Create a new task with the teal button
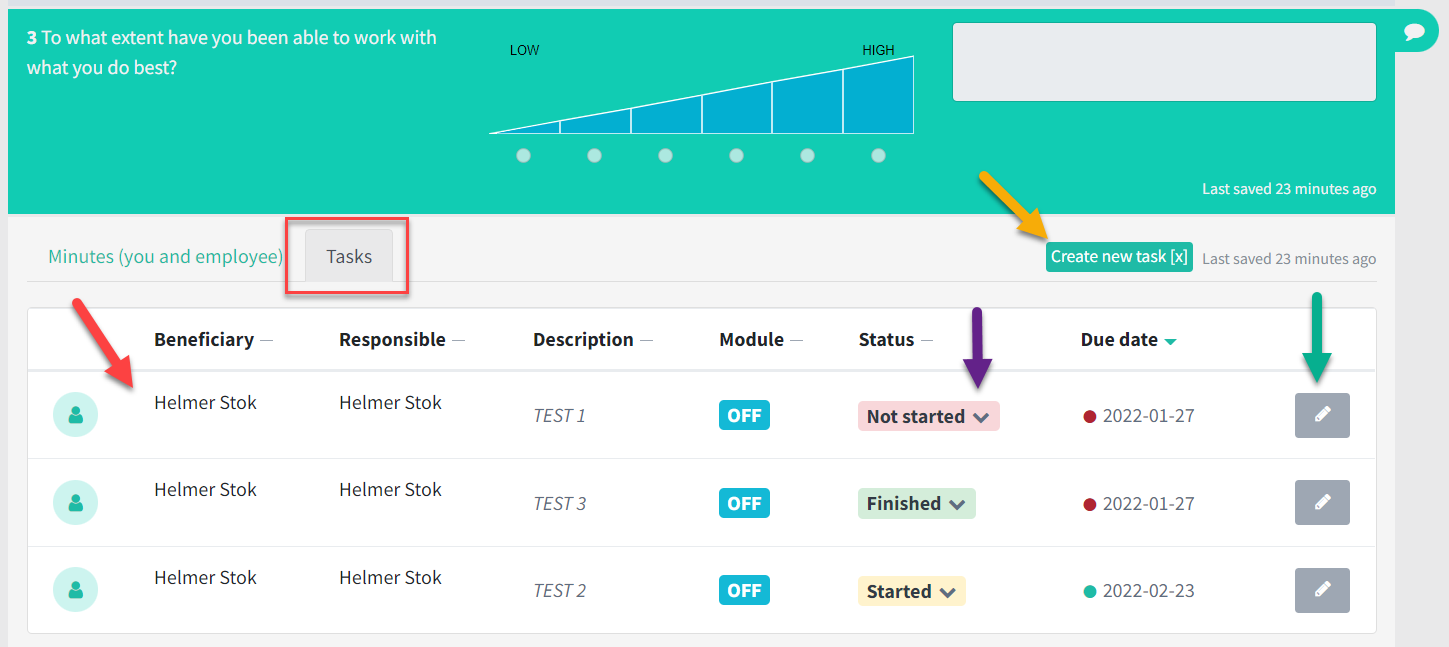This screenshot has height=647, width=1449. [1119, 257]
